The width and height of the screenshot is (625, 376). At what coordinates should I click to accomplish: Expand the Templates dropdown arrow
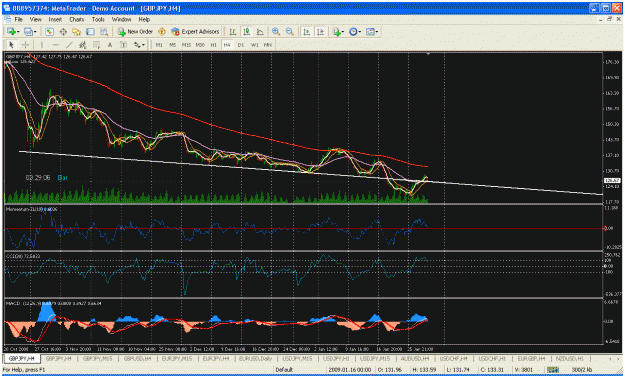[x=377, y=31]
